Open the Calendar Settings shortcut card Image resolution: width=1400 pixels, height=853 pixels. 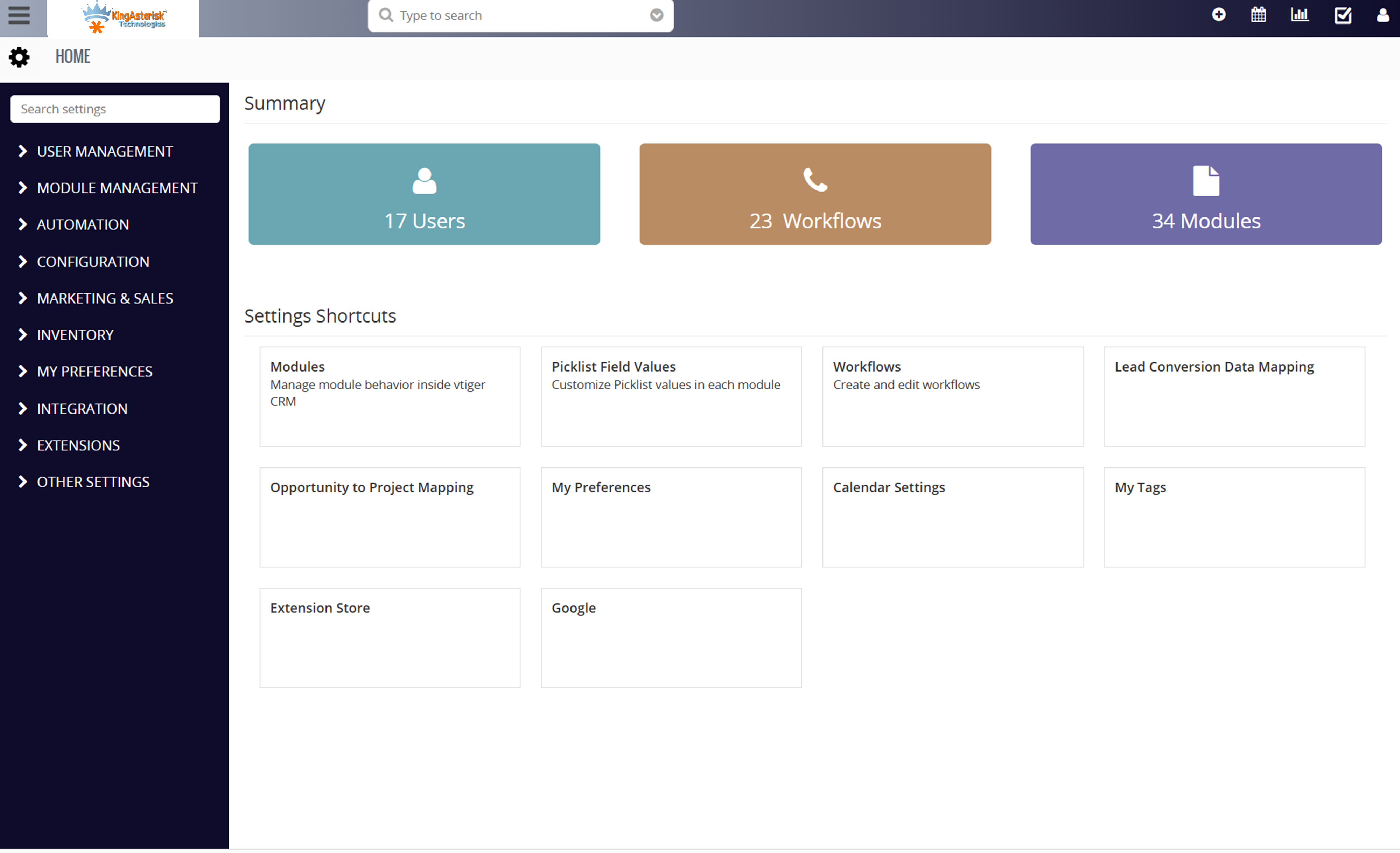[x=952, y=516]
